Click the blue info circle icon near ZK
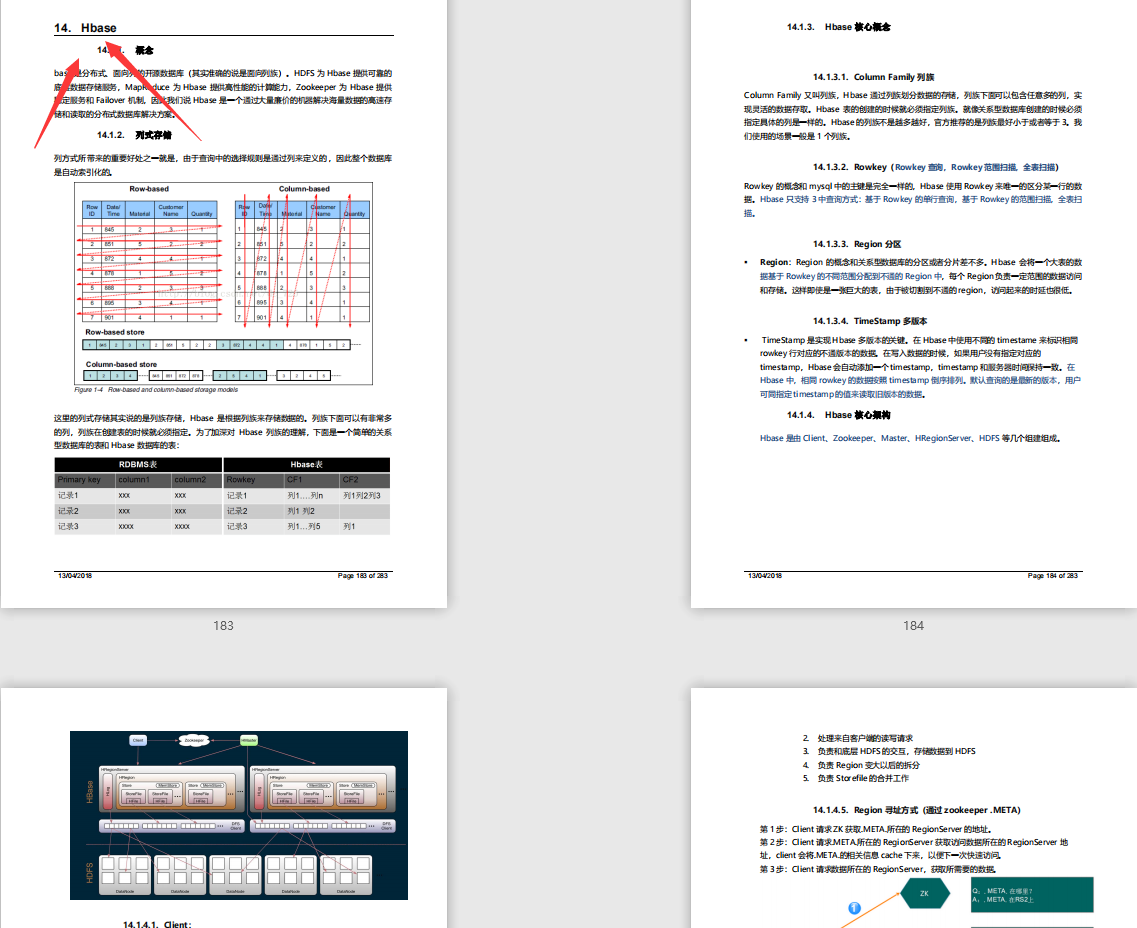The height and width of the screenshot is (928, 1137). click(x=854, y=908)
